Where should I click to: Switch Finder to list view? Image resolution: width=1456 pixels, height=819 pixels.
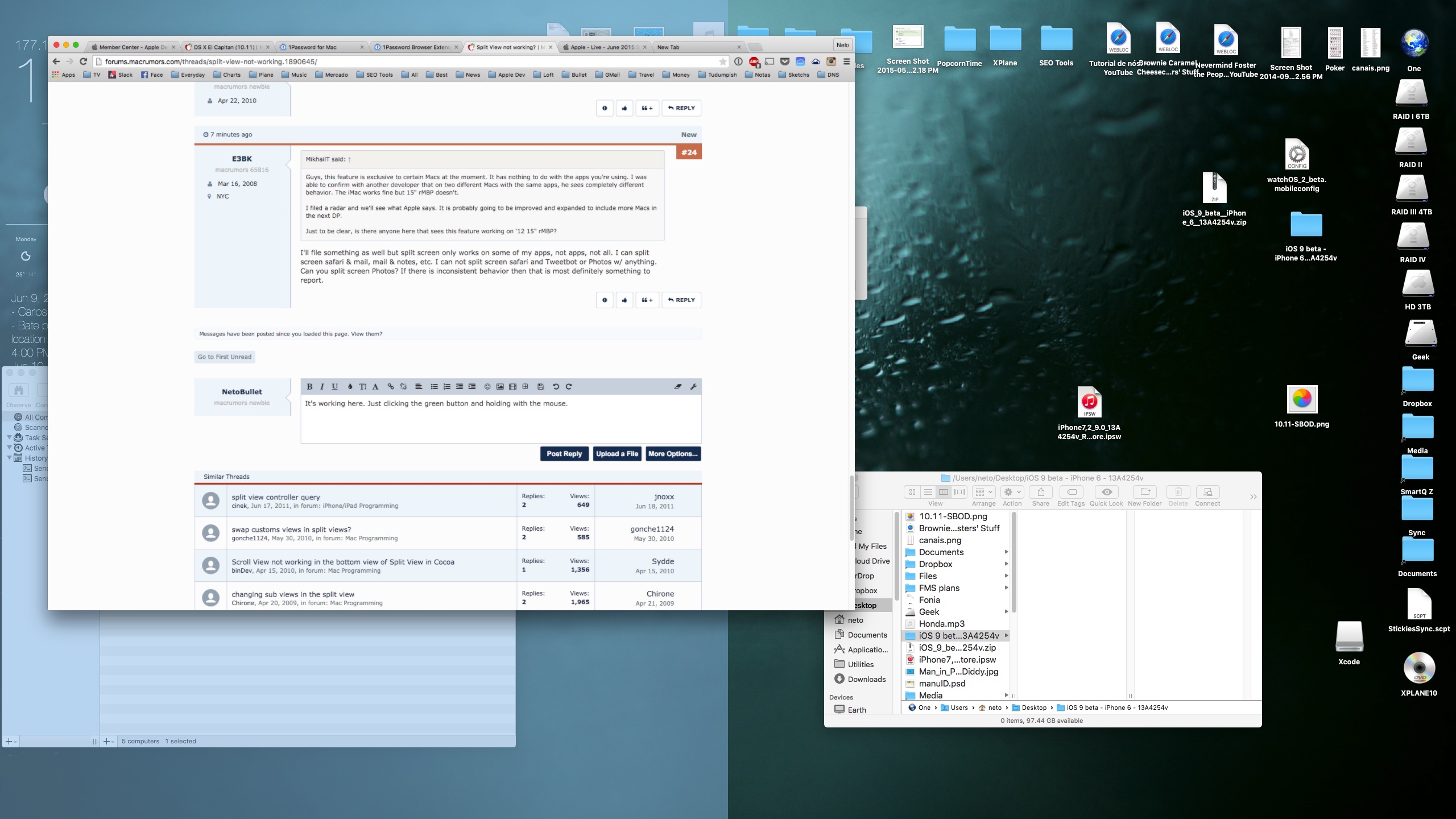click(x=928, y=492)
